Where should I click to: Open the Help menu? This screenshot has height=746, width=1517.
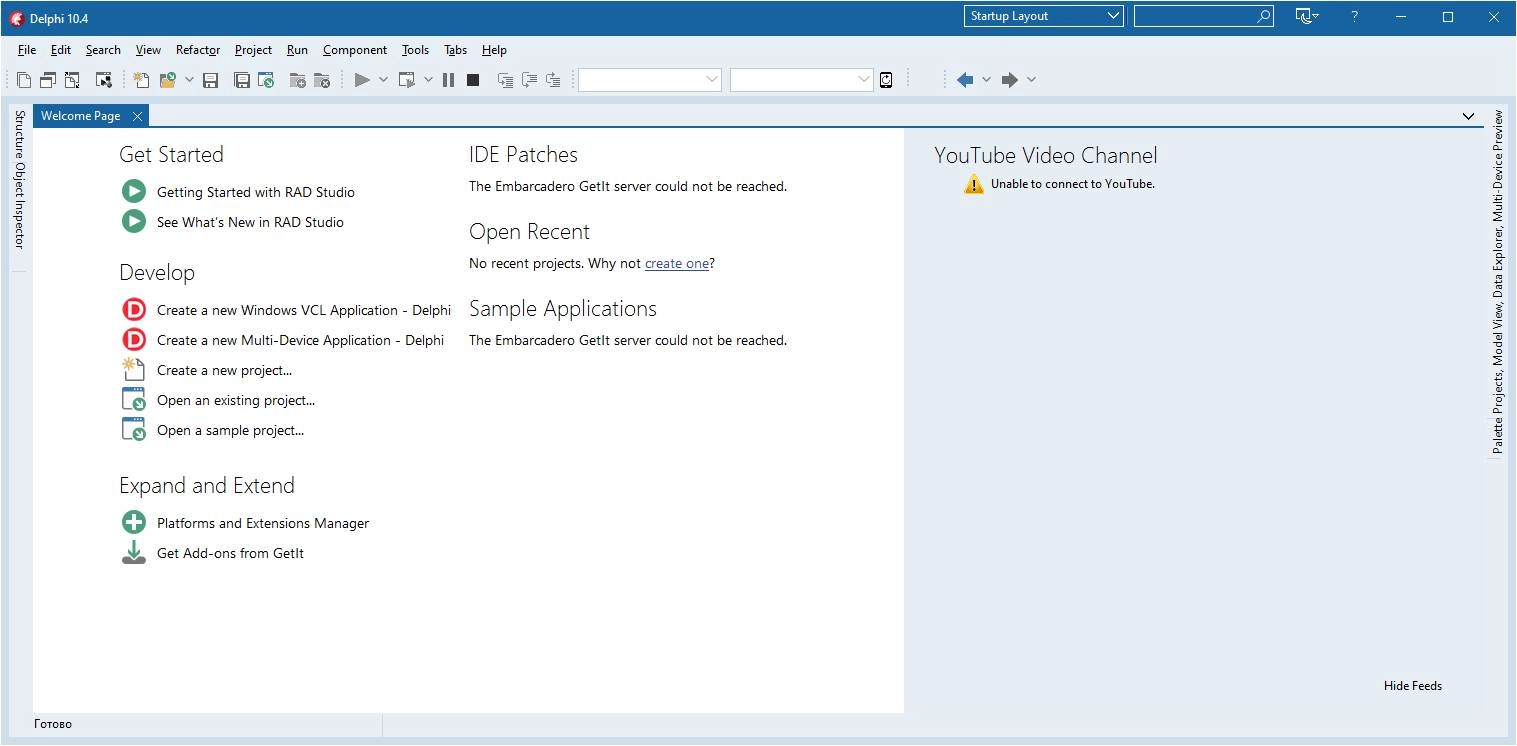494,50
